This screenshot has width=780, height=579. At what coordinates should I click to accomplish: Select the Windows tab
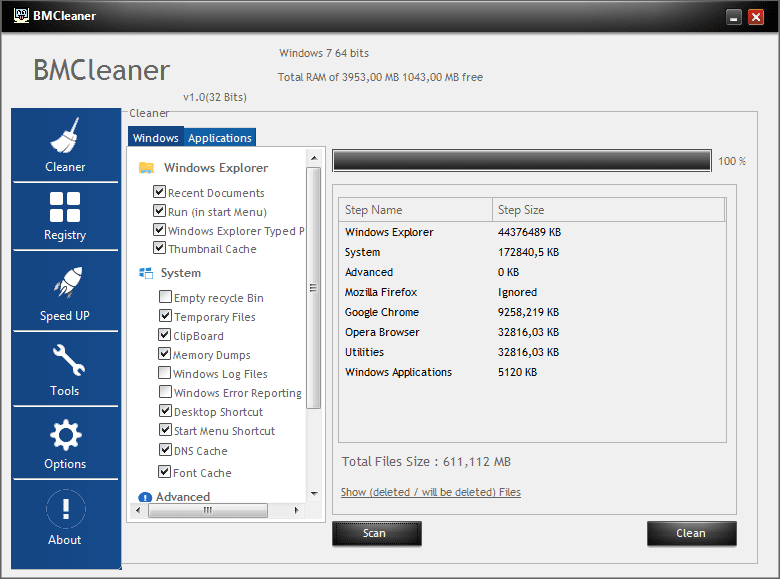point(156,138)
